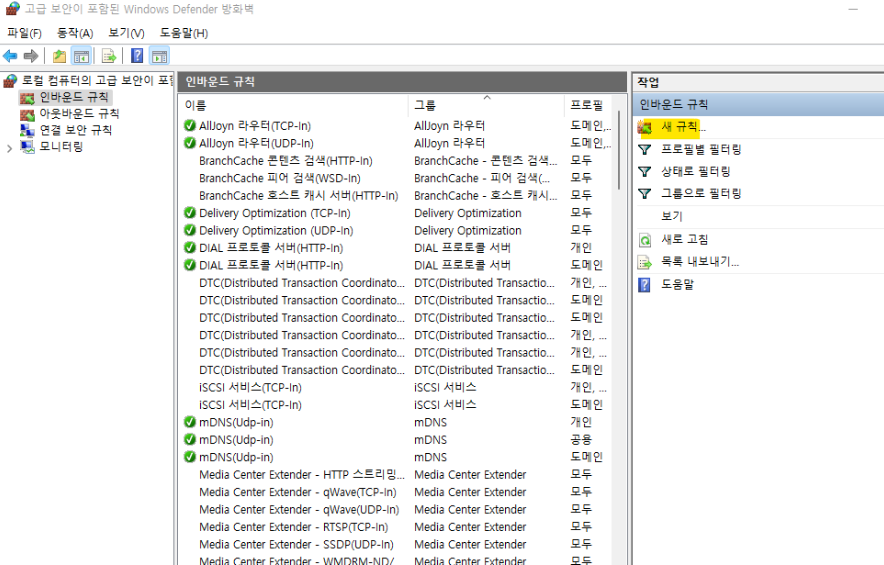This screenshot has height=565, width=884.
Task: Click the Export list toolbar icon
Action: 108,56
